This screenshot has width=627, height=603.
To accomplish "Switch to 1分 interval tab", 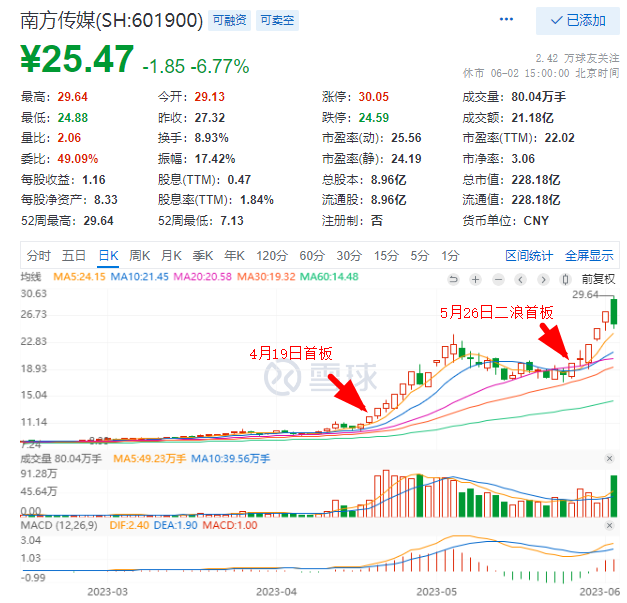I will click(x=450, y=256).
